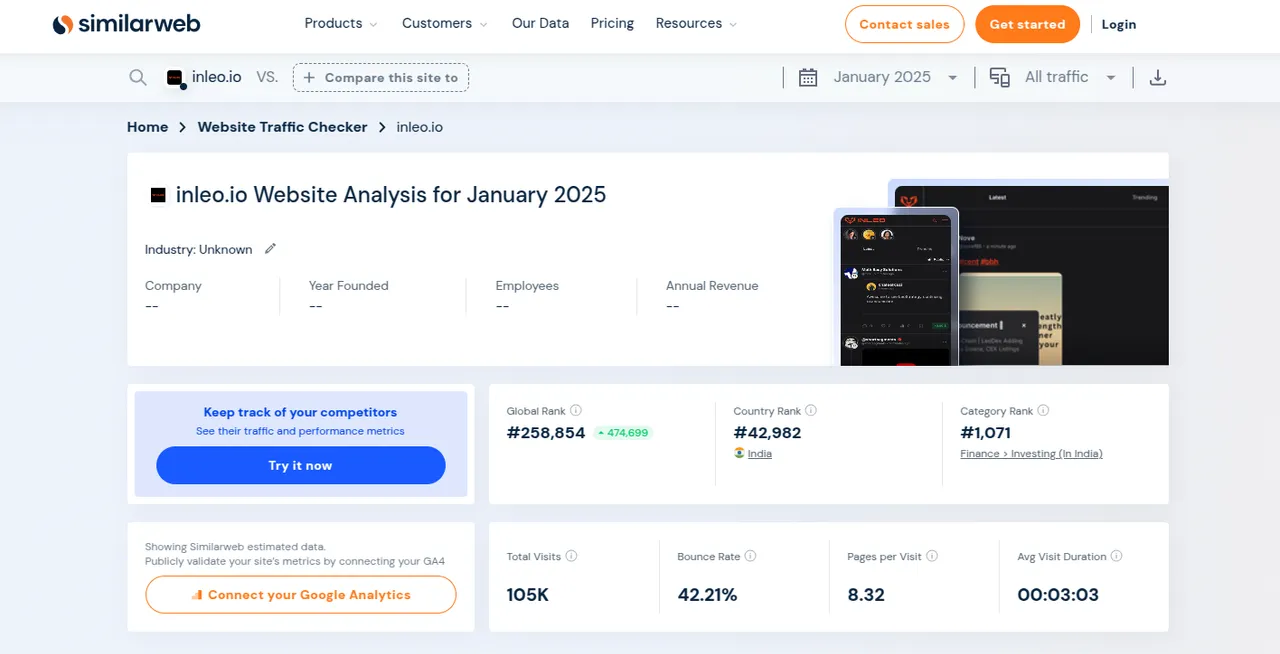Click the inleo.io breadcrumb text
The image size is (1280, 654).
(x=419, y=127)
